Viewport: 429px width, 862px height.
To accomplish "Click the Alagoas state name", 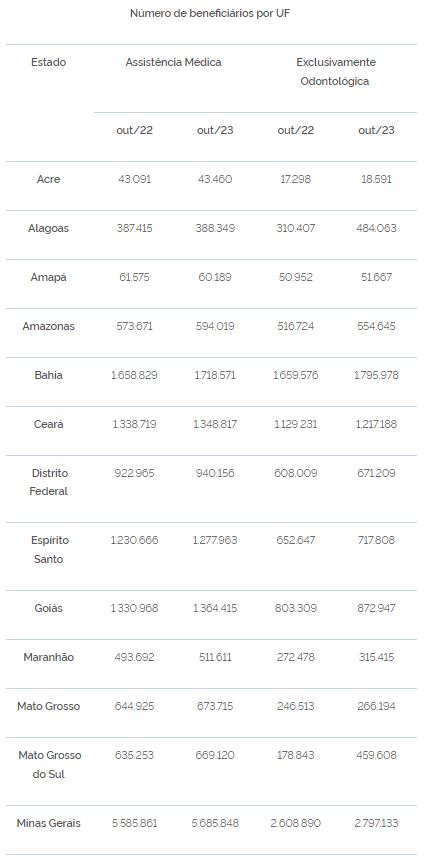I will tap(48, 228).
